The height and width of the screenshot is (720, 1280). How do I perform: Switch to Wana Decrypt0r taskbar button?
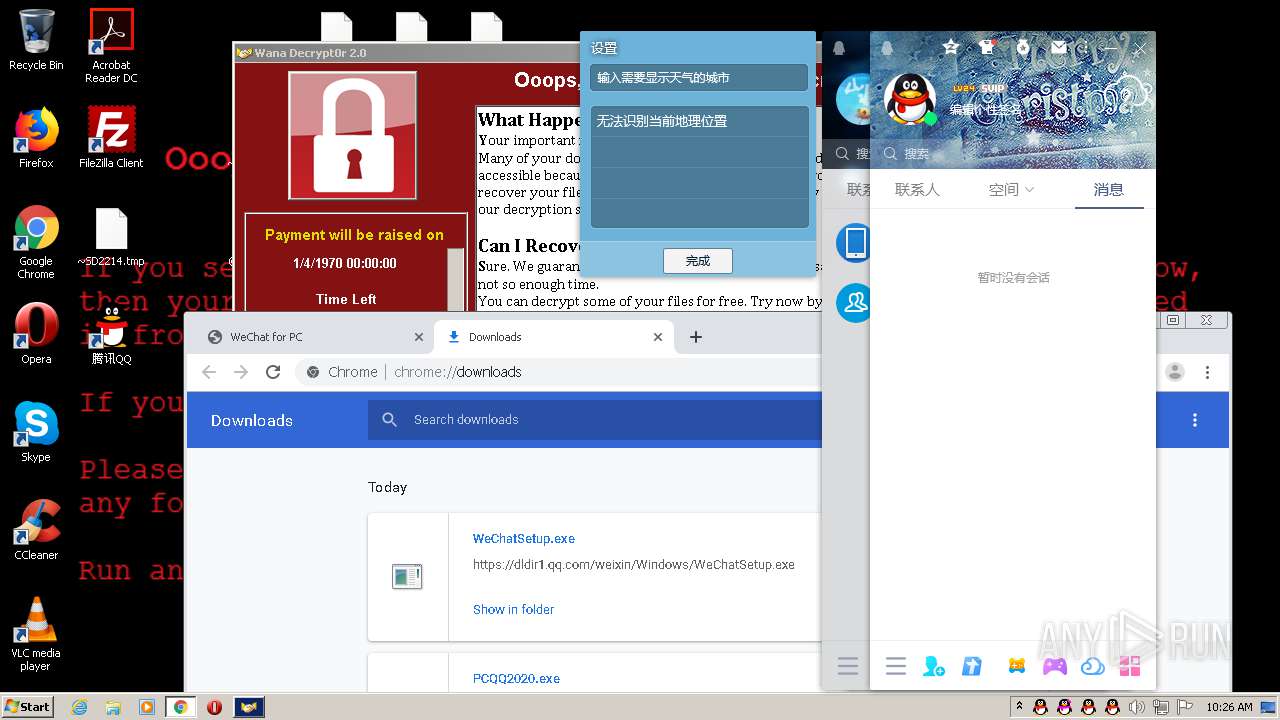point(248,707)
